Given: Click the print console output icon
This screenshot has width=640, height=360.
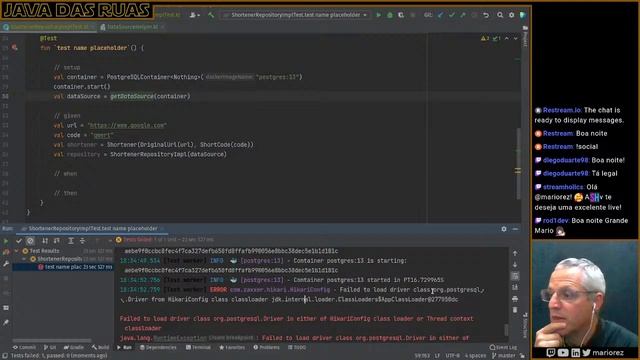Looking at the screenshot, I should [515, 299].
